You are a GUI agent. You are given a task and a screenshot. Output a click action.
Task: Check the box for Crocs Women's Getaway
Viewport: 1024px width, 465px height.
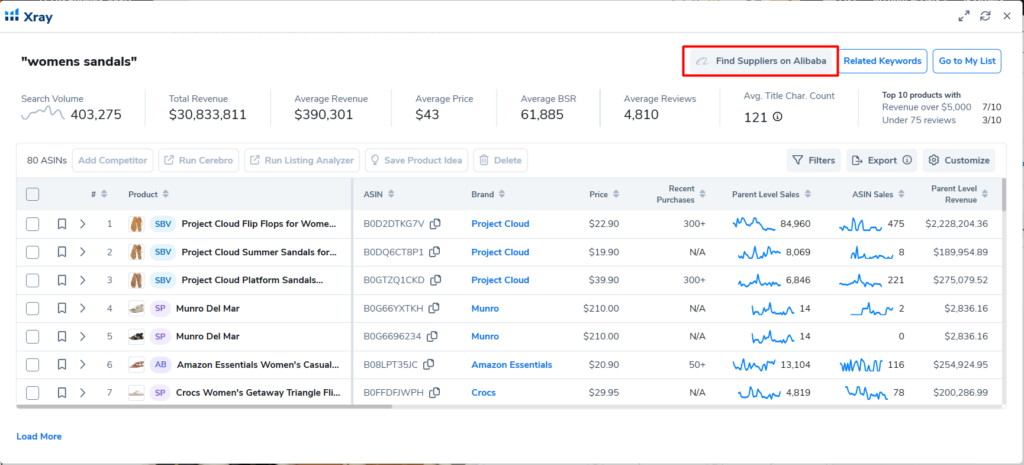point(33,393)
